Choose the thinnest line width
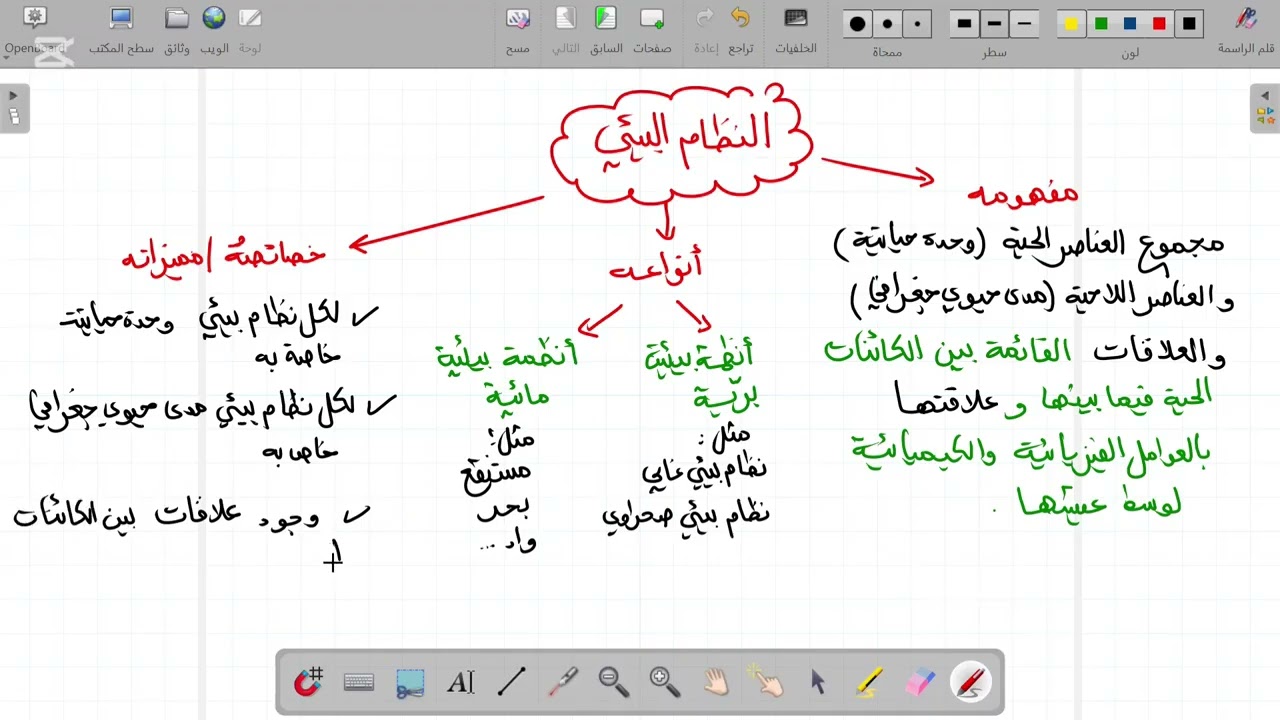The height and width of the screenshot is (720, 1280). [x=1025, y=24]
